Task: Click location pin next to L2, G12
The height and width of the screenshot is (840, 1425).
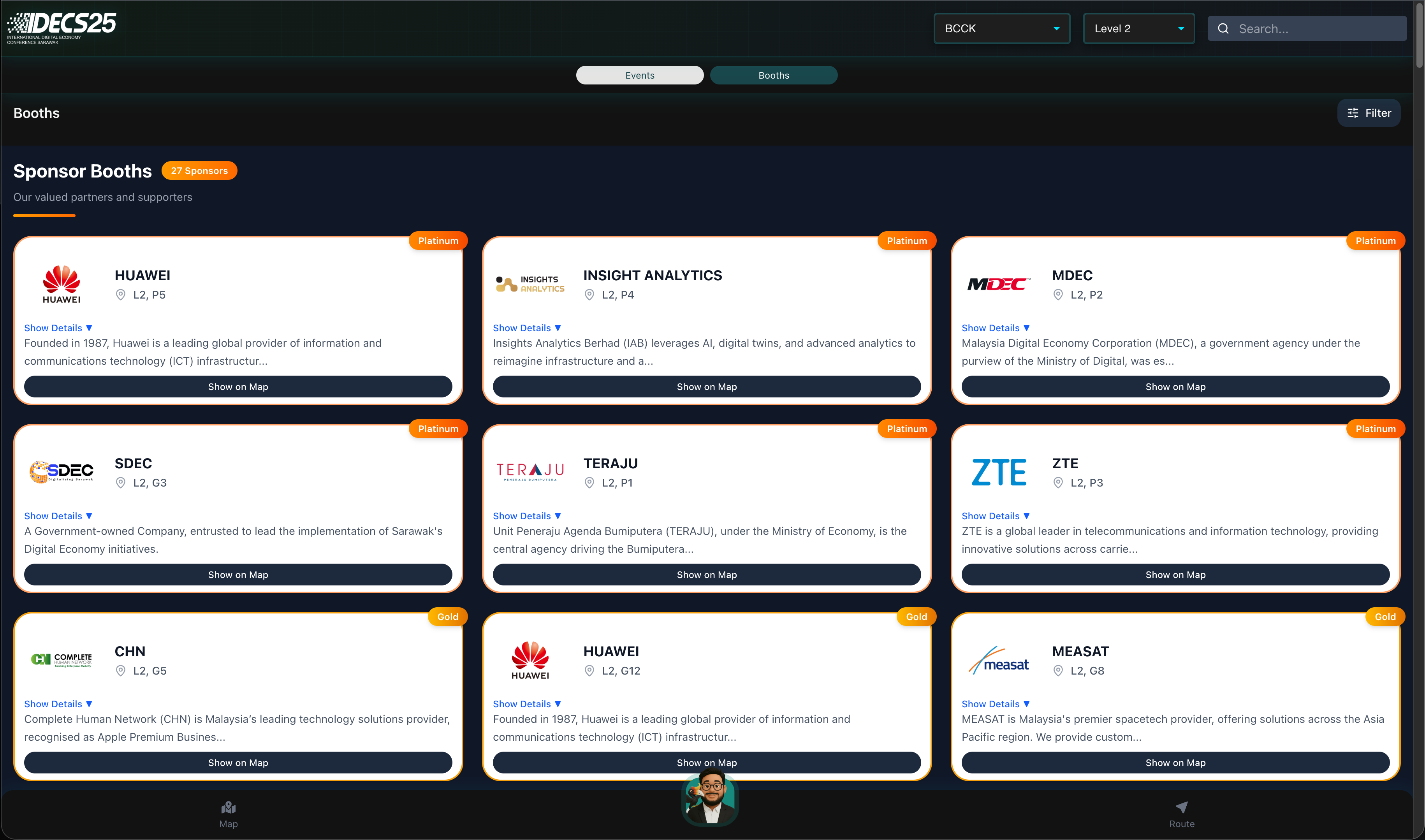Action: (589, 670)
